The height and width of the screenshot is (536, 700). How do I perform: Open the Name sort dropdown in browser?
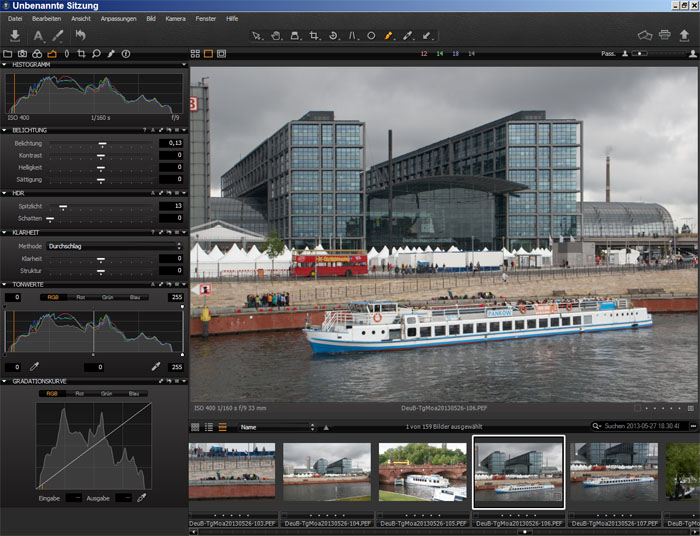[275, 427]
